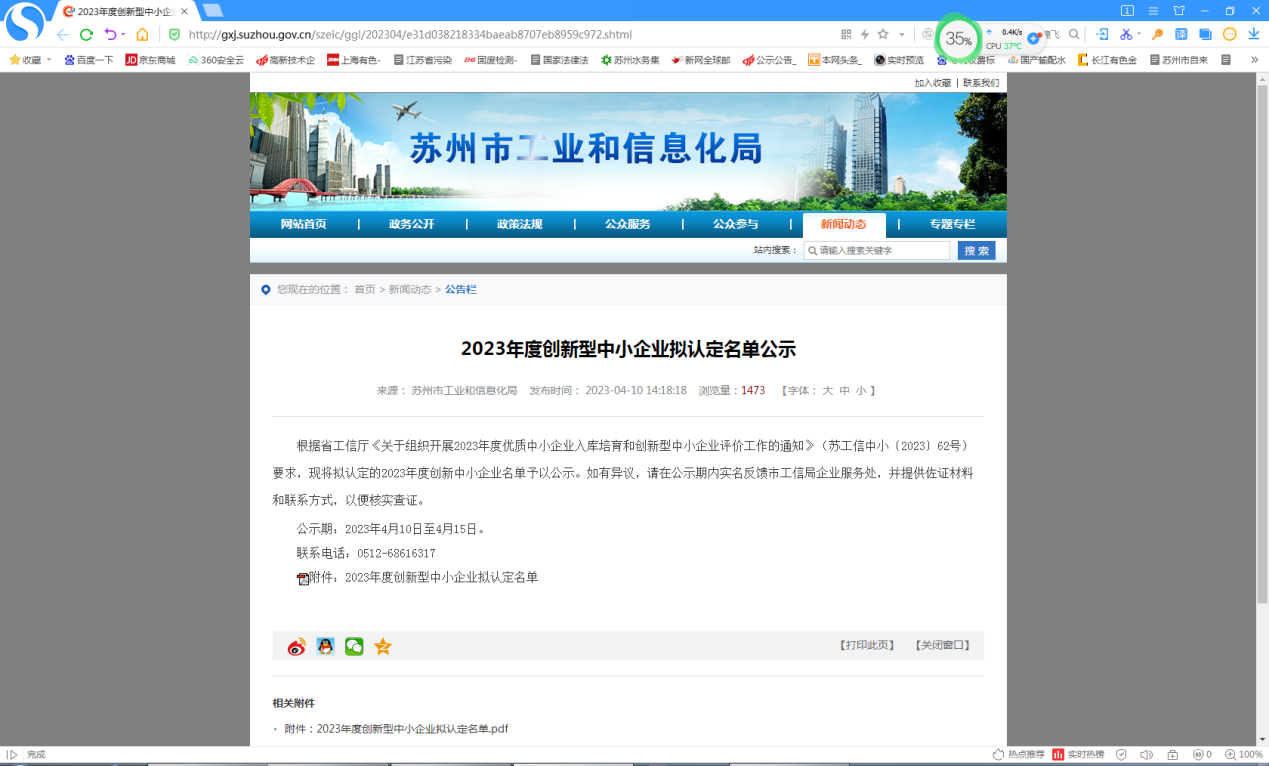The height and width of the screenshot is (766, 1269).
Task: Open the QR code icon in address bar
Action: tap(846, 34)
